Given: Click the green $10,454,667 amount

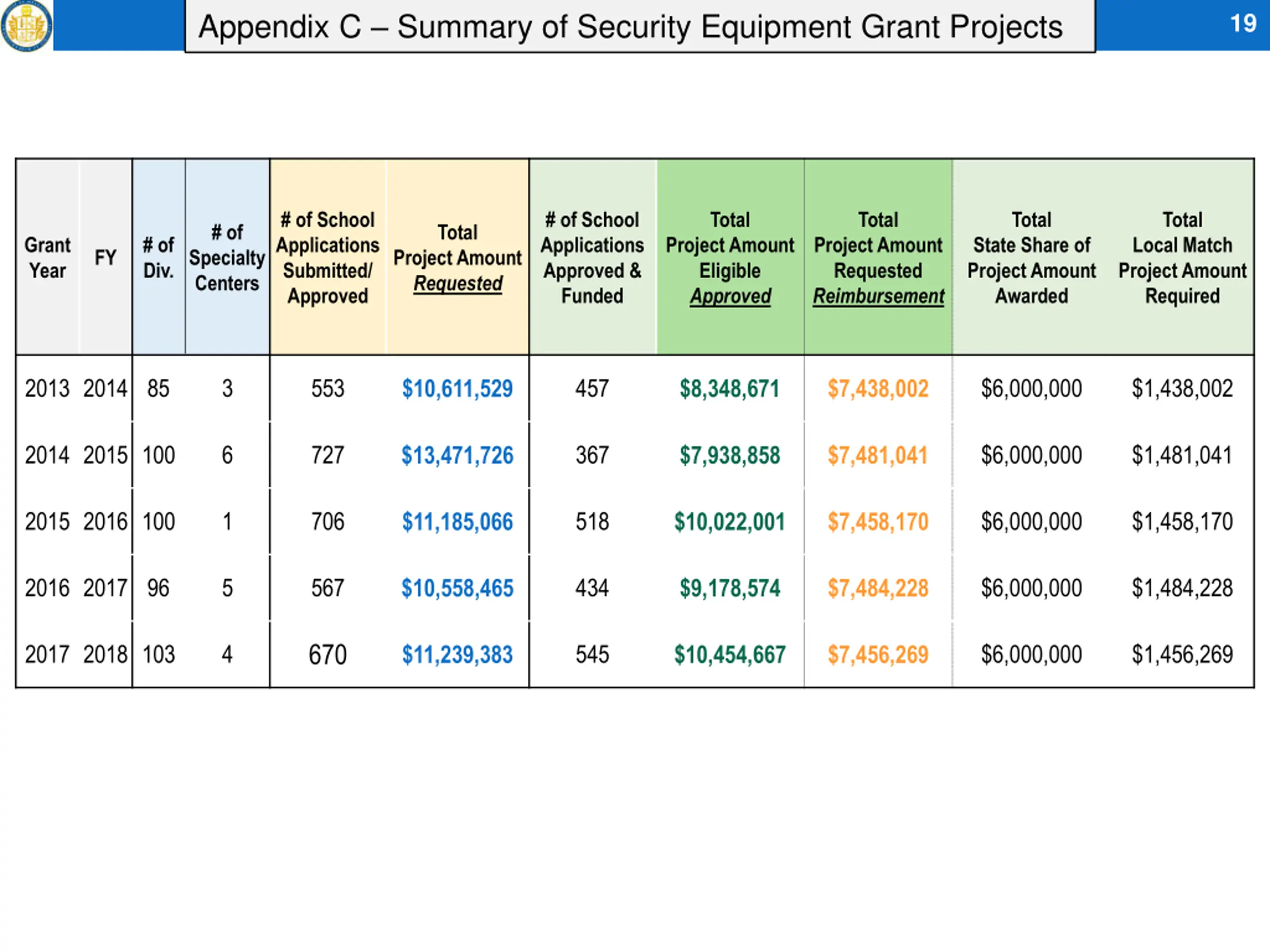Looking at the screenshot, I should point(729,655).
